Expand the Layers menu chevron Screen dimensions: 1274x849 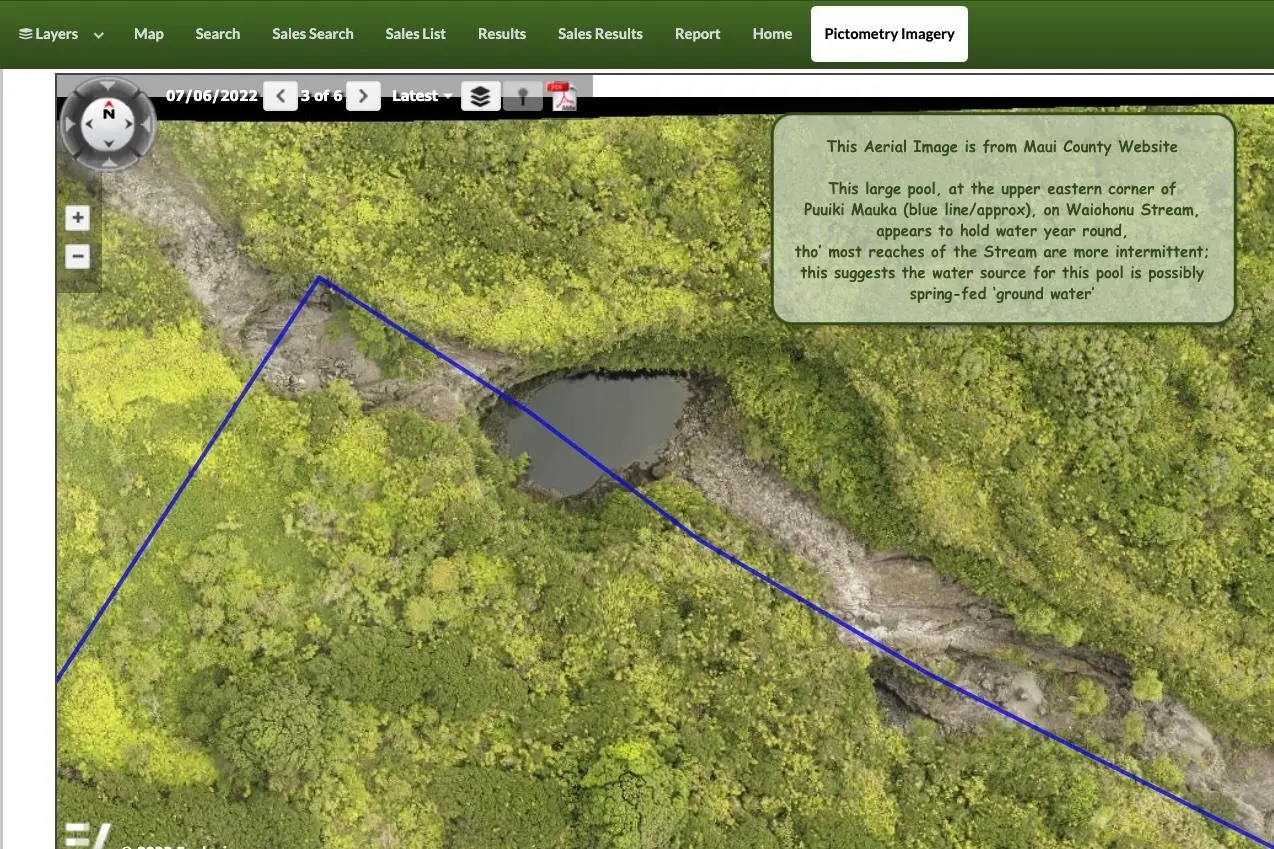point(99,35)
